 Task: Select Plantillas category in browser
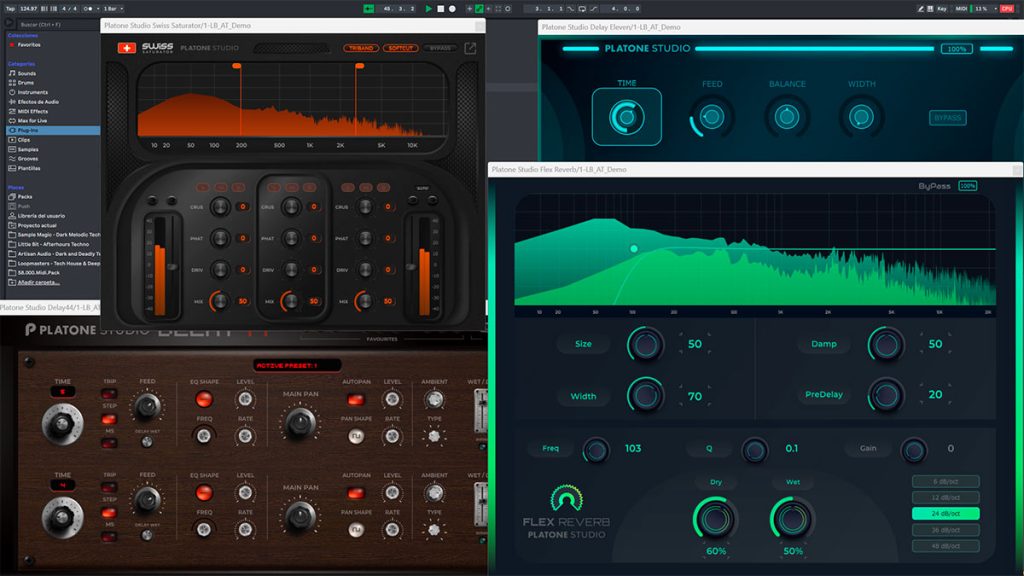pyautogui.click(x=29, y=168)
